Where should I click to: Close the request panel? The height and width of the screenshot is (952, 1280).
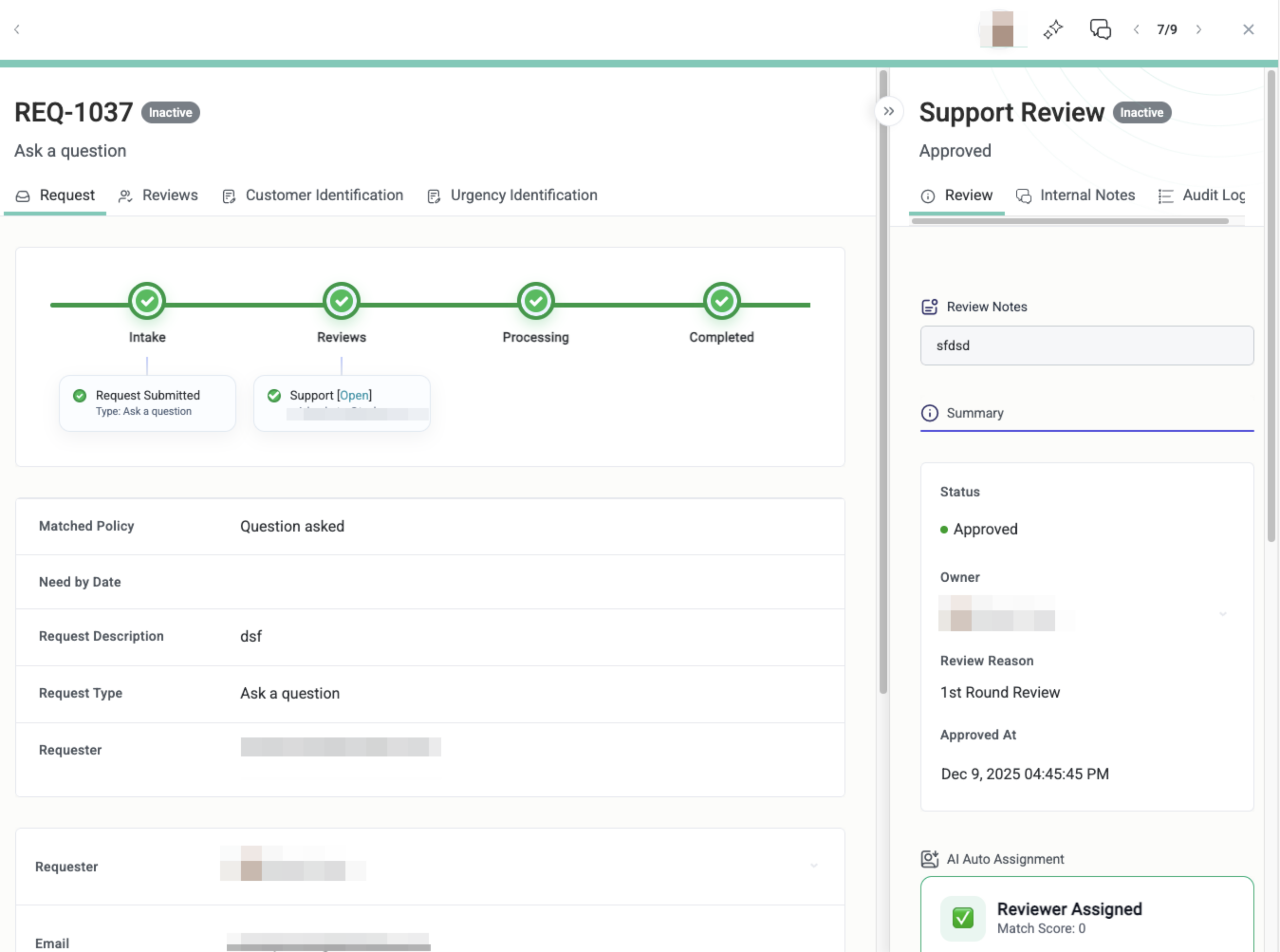click(x=1248, y=29)
